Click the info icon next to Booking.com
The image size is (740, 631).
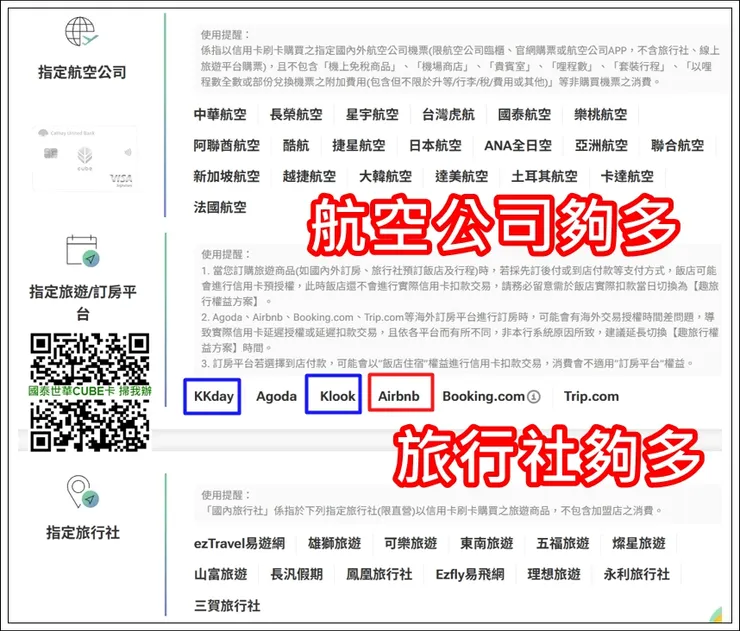pos(533,396)
